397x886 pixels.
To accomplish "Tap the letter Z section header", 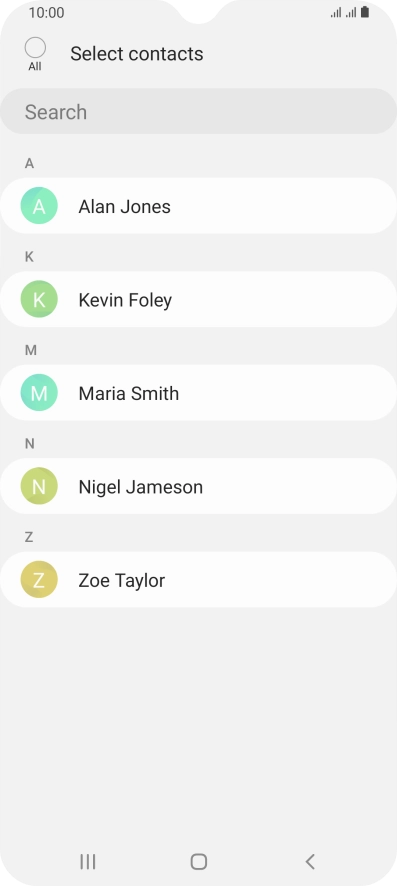I will tap(29, 537).
